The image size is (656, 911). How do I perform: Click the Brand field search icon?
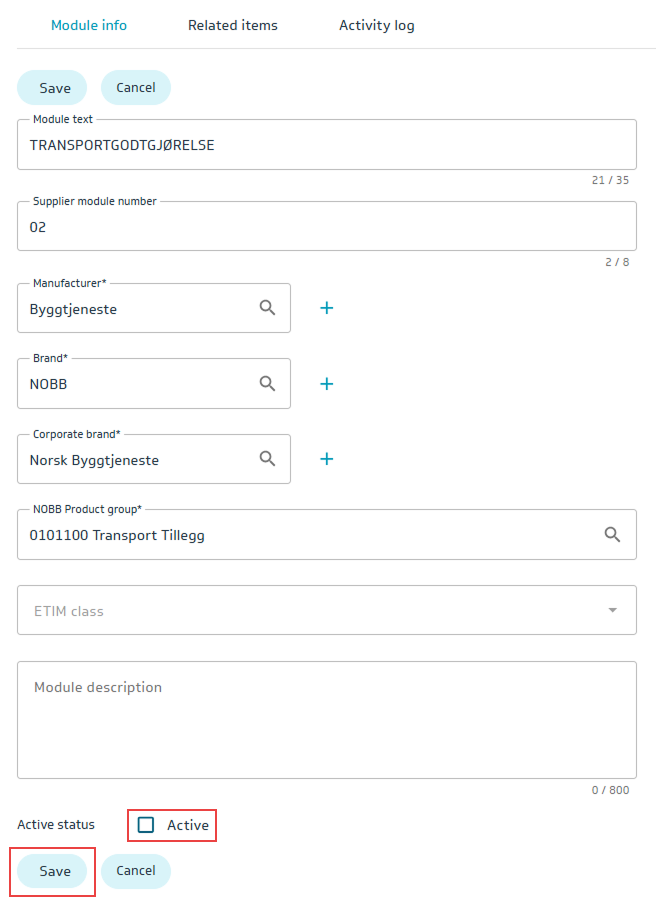pos(267,383)
